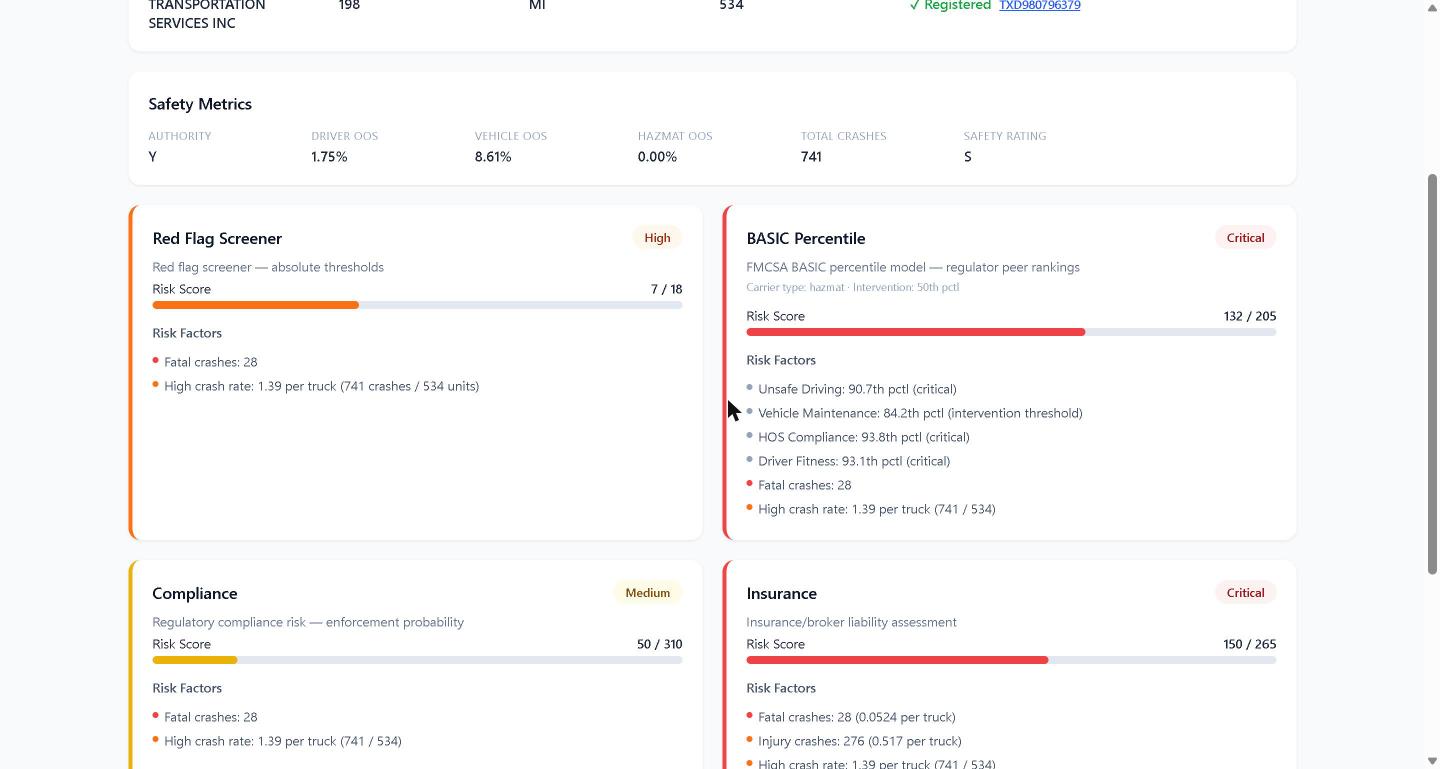Click the Insurance risk score progress bar
Image resolution: width=1440 pixels, height=769 pixels.
tap(1011, 660)
